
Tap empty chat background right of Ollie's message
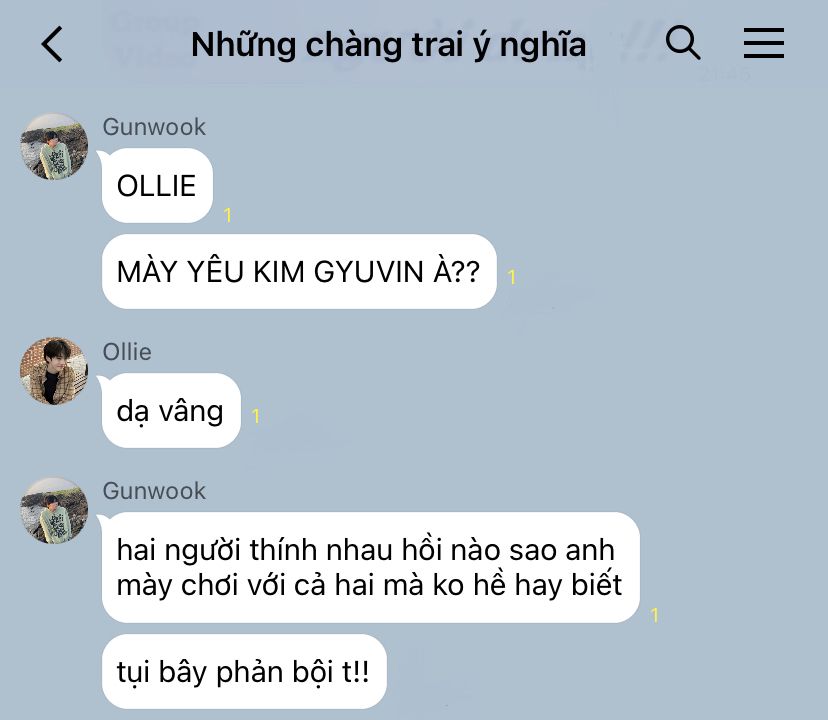tap(528, 410)
